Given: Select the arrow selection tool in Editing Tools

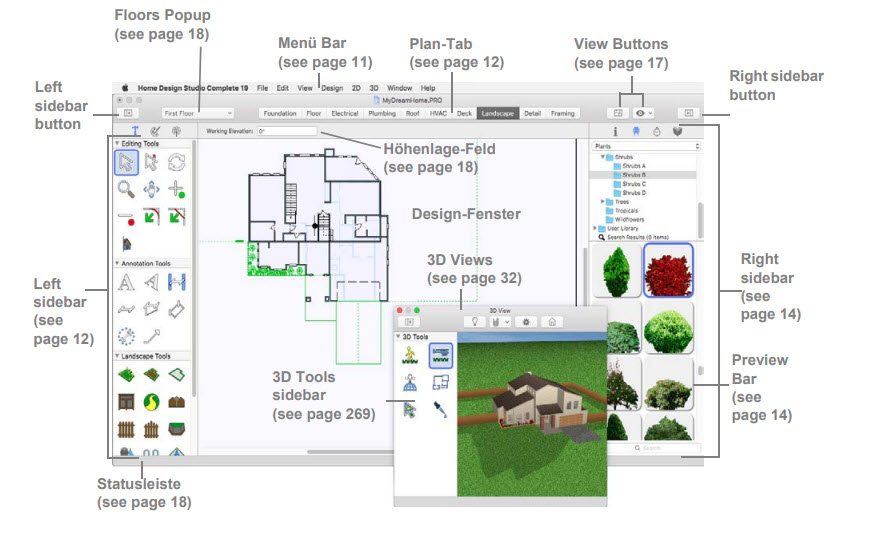Looking at the screenshot, I should (126, 162).
